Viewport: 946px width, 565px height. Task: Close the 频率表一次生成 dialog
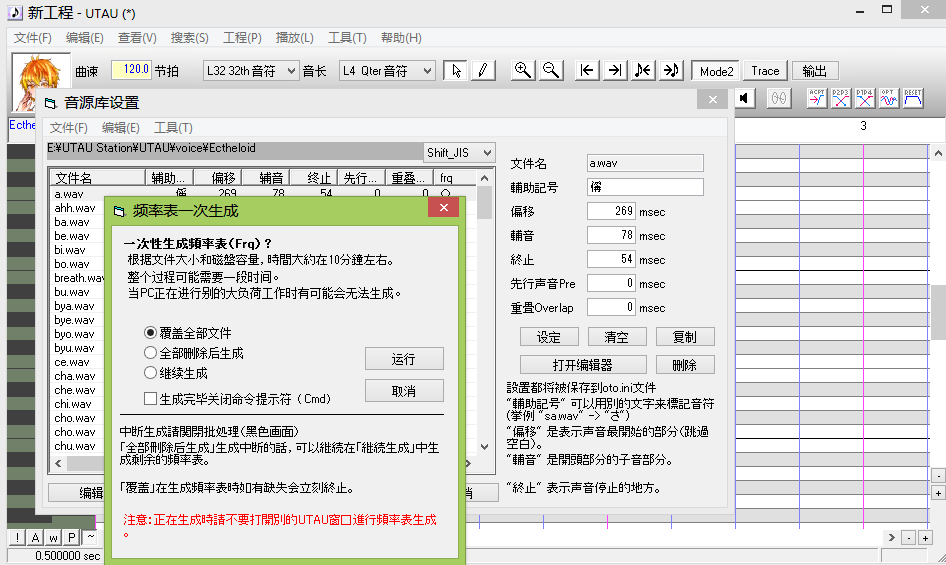tap(443, 208)
